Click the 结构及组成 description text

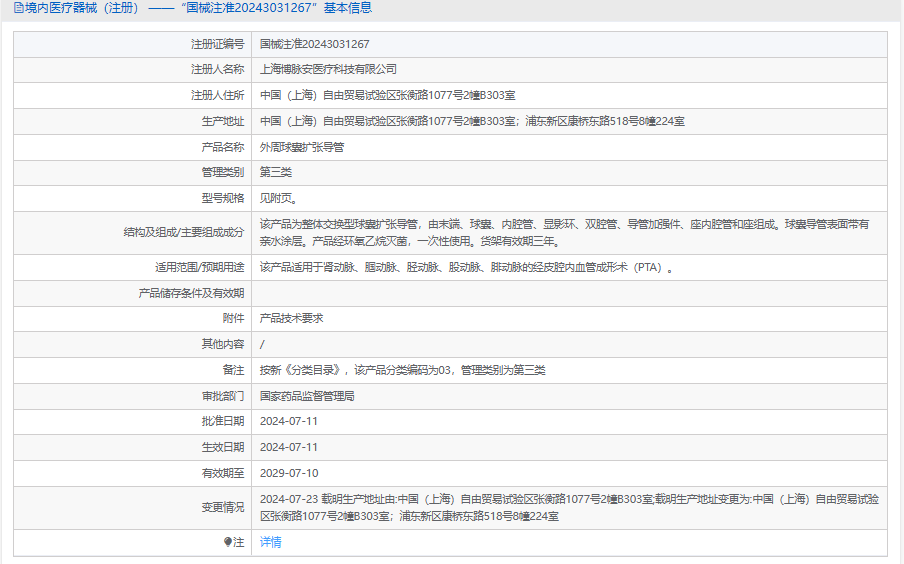point(564,233)
